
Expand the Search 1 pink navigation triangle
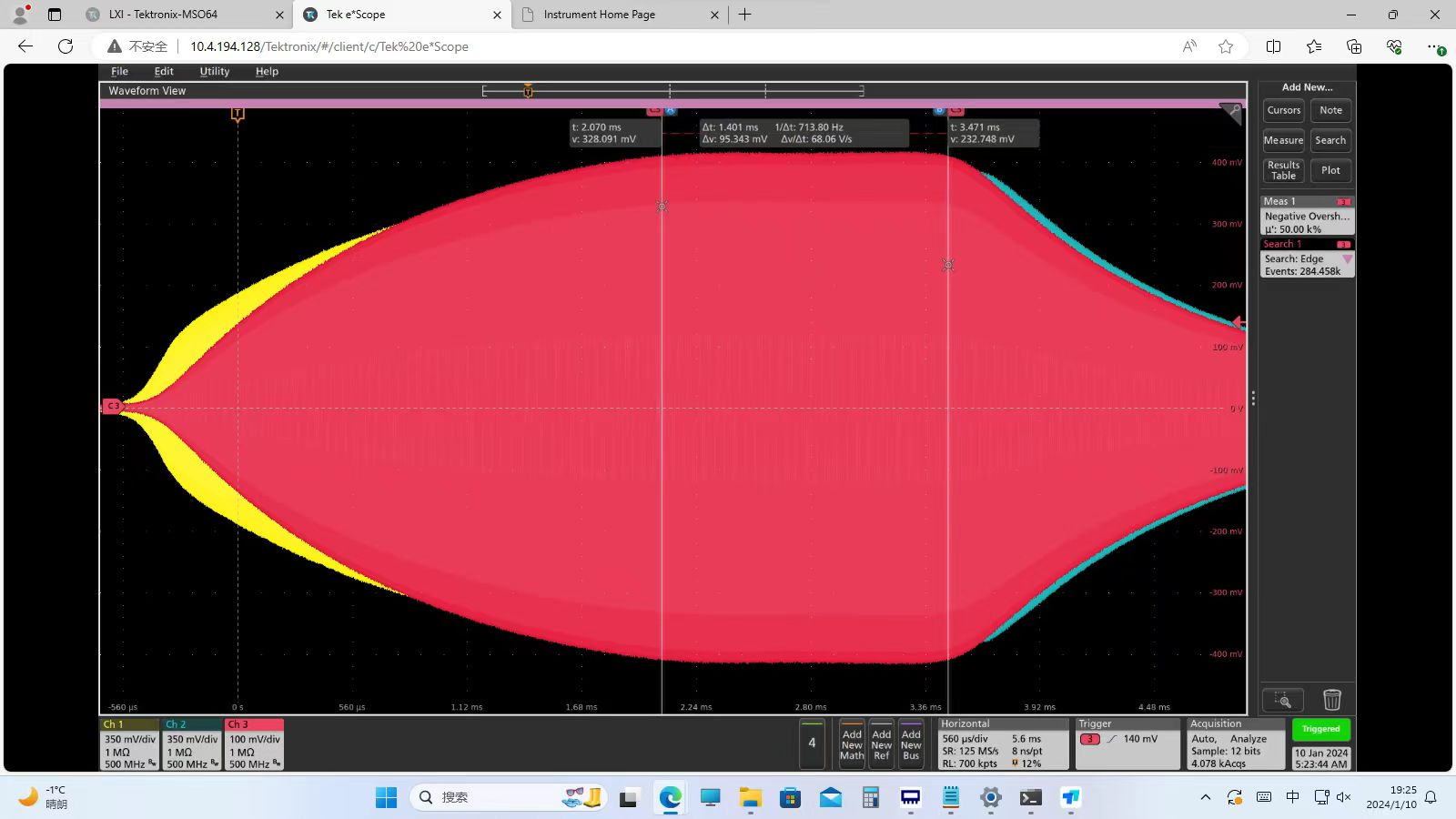(x=1347, y=259)
